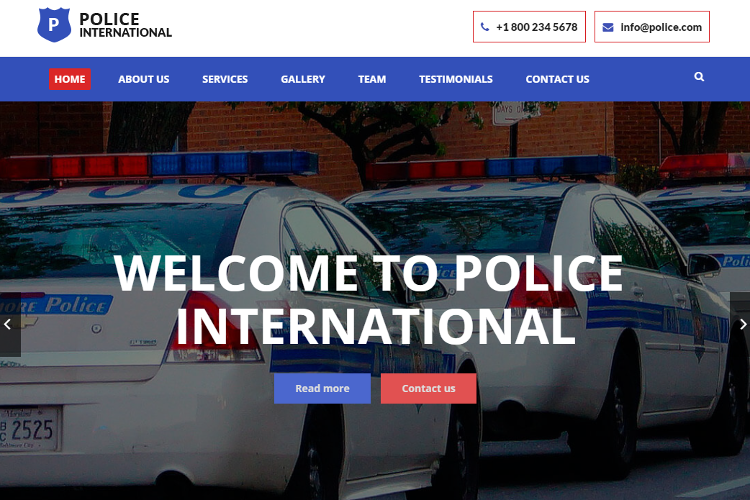Open the ABOUT US page
This screenshot has width=750, height=500.
(x=143, y=79)
